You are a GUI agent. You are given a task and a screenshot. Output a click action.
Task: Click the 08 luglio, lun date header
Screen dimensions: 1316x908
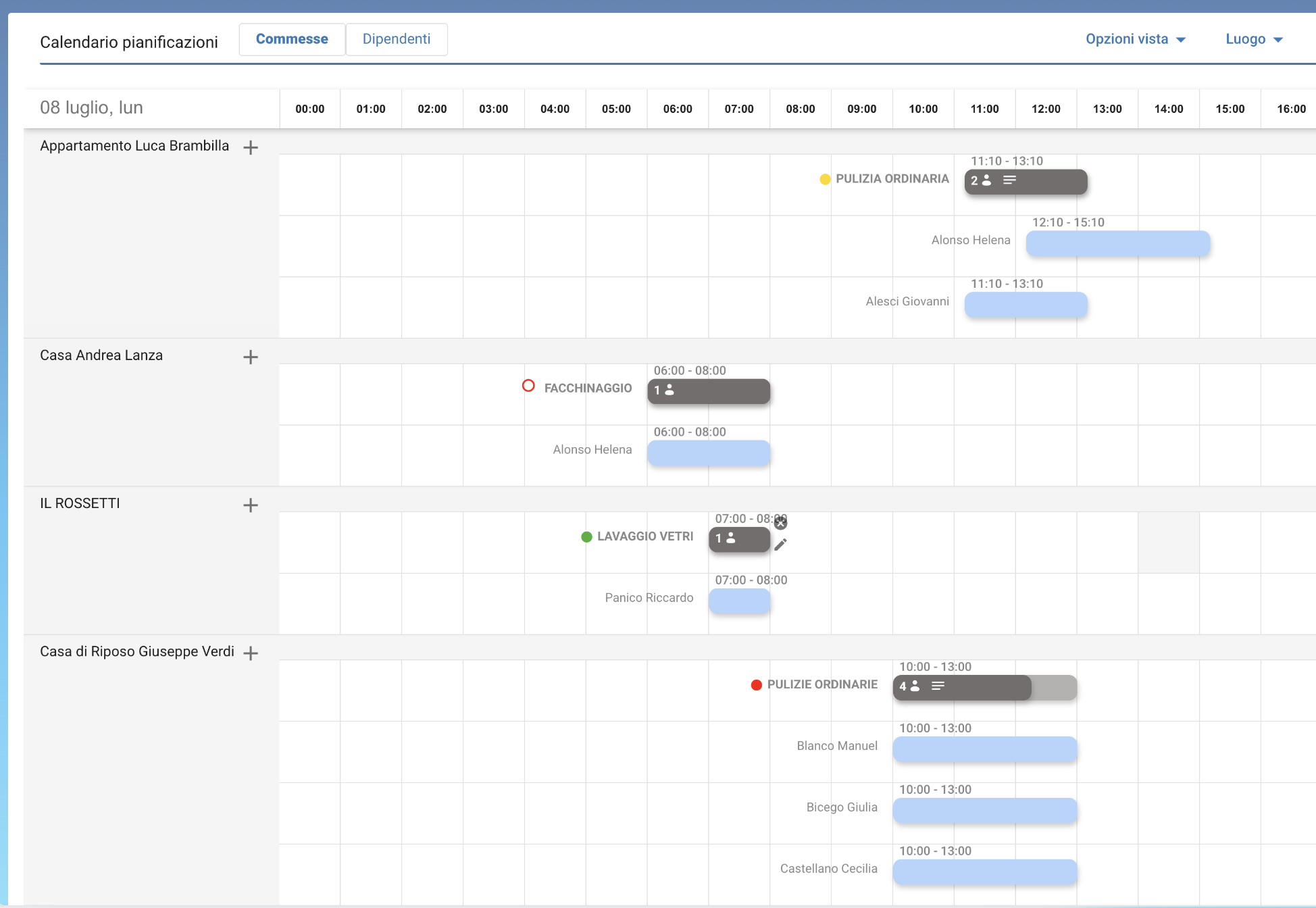(x=91, y=108)
